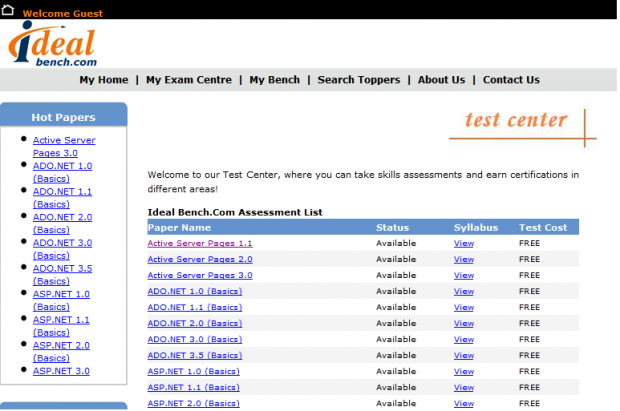Click the Ideal Bench.com logo

pyautogui.click(x=52, y=45)
